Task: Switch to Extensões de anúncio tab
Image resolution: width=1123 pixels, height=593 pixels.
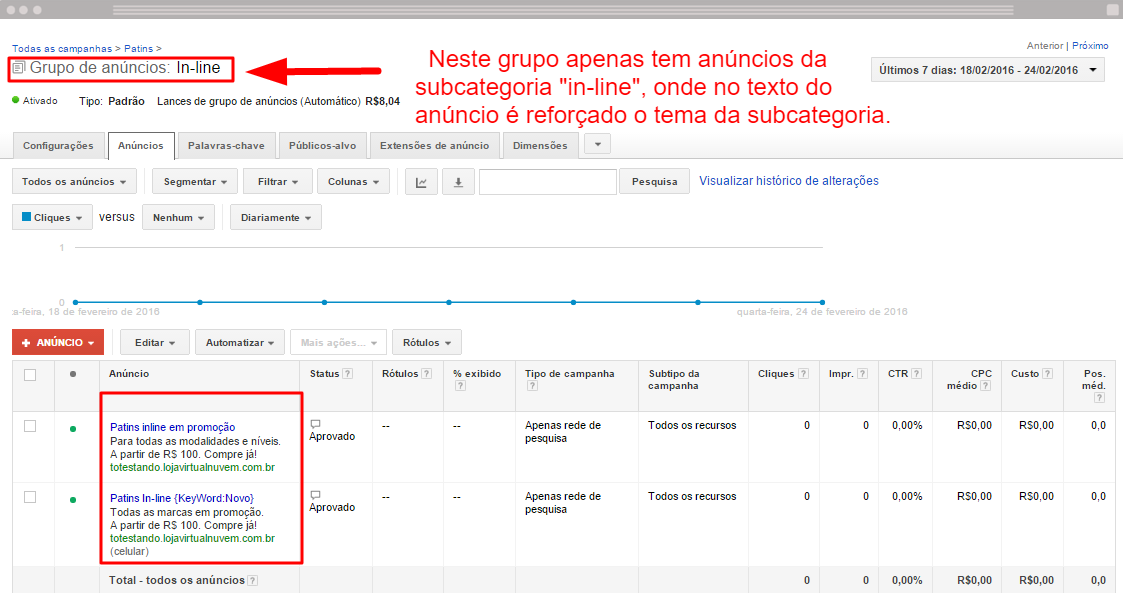Action: coord(434,145)
